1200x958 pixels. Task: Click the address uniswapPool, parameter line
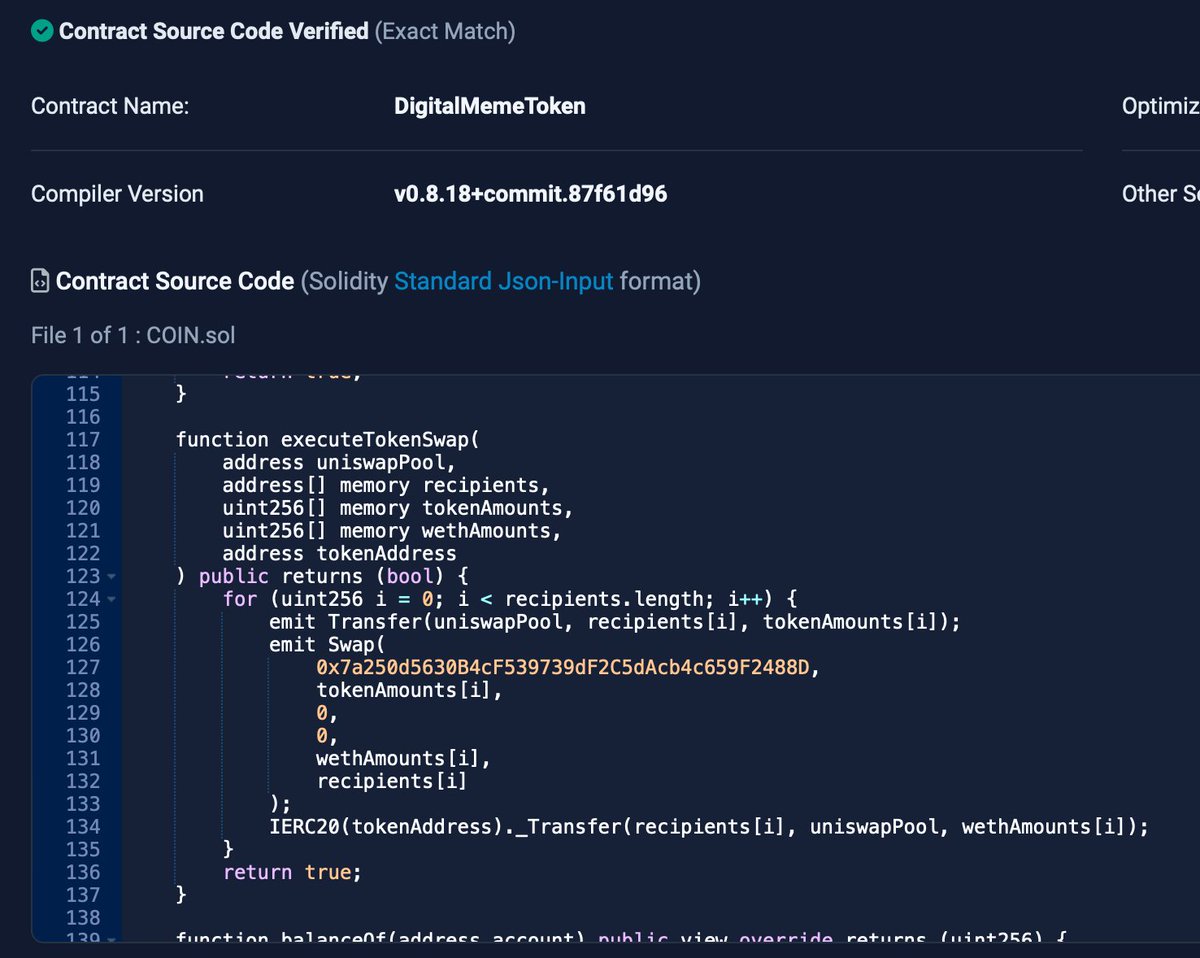(339, 463)
